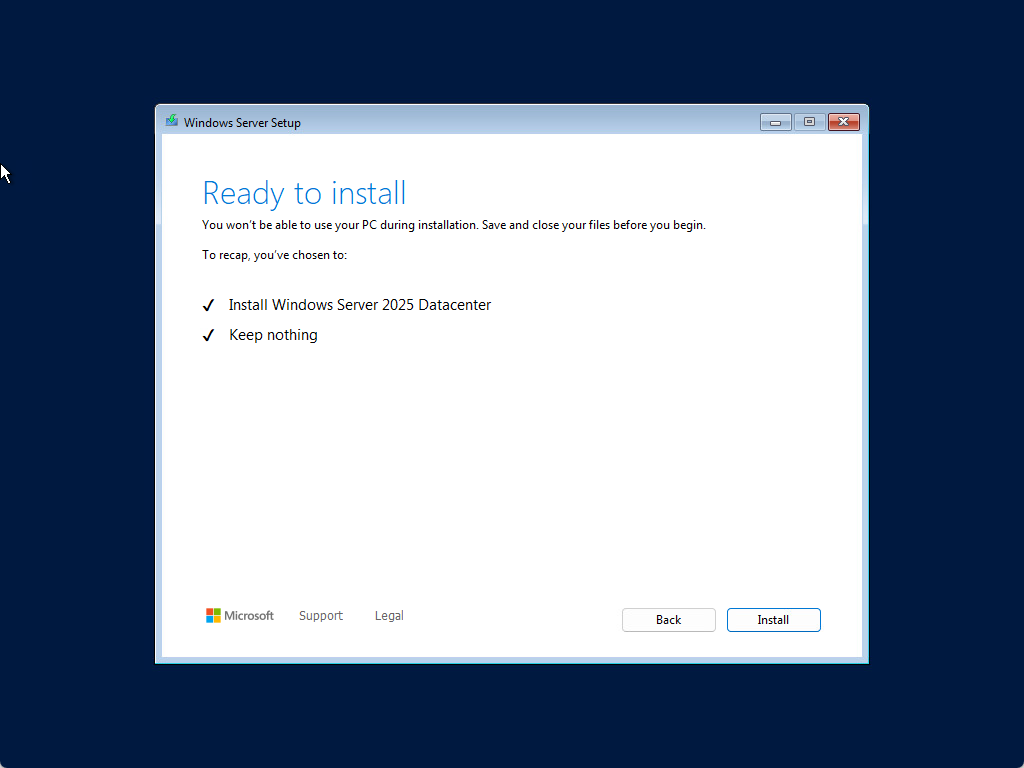This screenshot has width=1024, height=768.
Task: Minimize the Windows Server Setup window
Action: 776,122
